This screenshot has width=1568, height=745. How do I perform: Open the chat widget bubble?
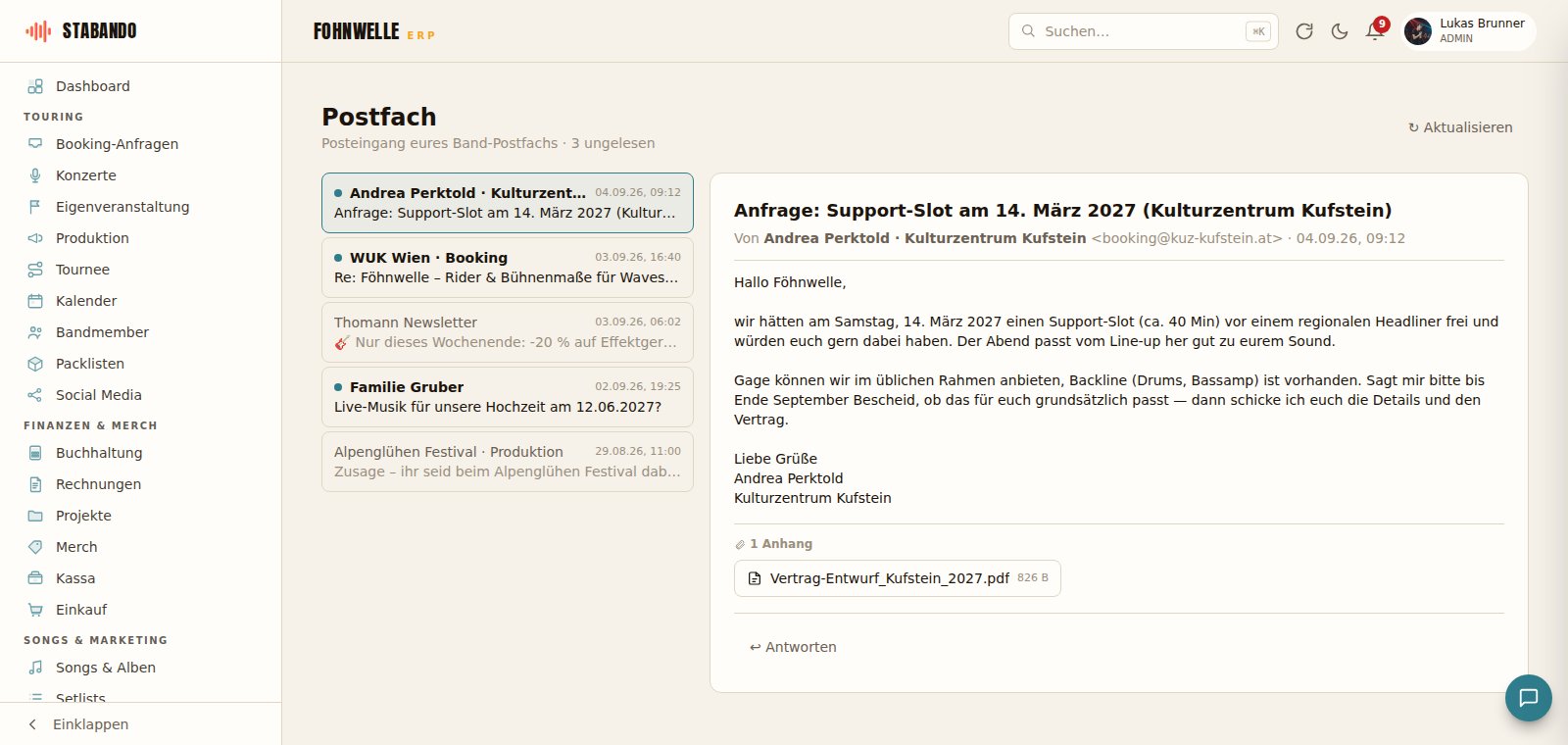point(1529,698)
